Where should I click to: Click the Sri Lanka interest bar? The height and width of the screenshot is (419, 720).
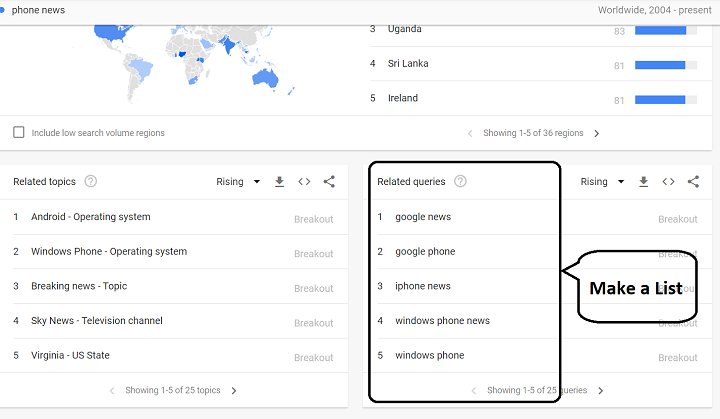(x=660, y=65)
